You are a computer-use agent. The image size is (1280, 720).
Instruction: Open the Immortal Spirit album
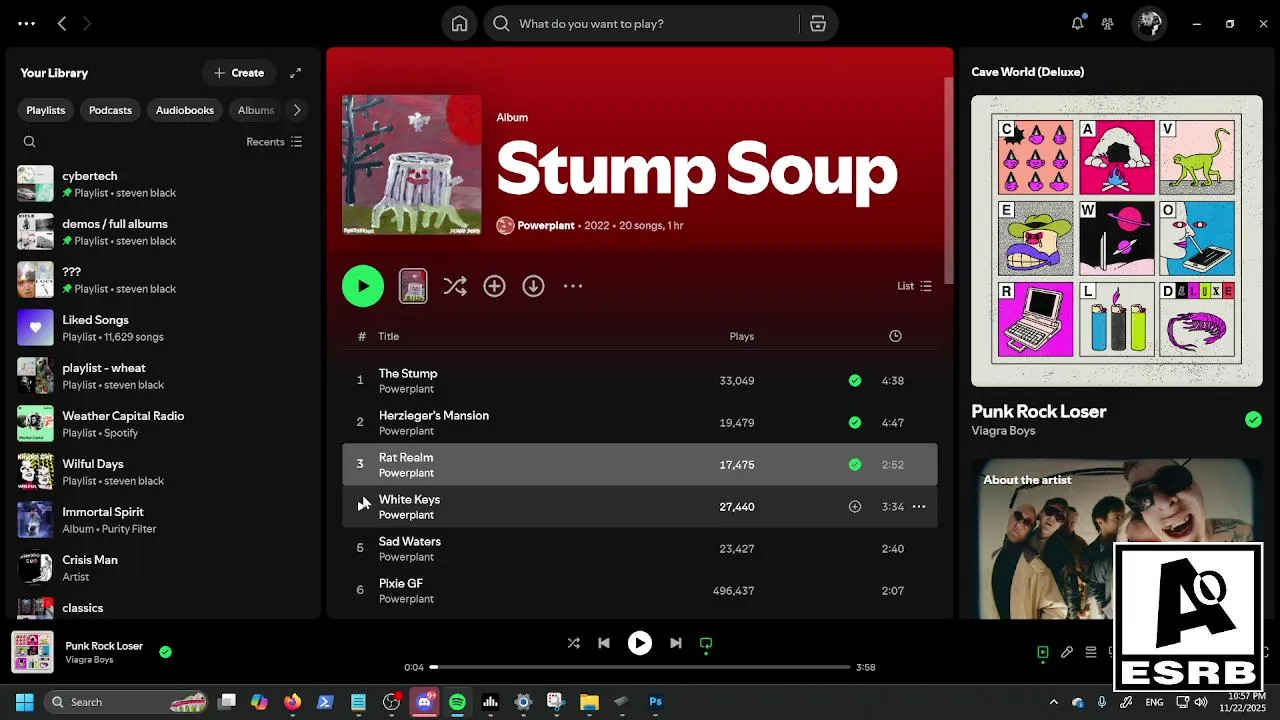pyautogui.click(x=163, y=520)
